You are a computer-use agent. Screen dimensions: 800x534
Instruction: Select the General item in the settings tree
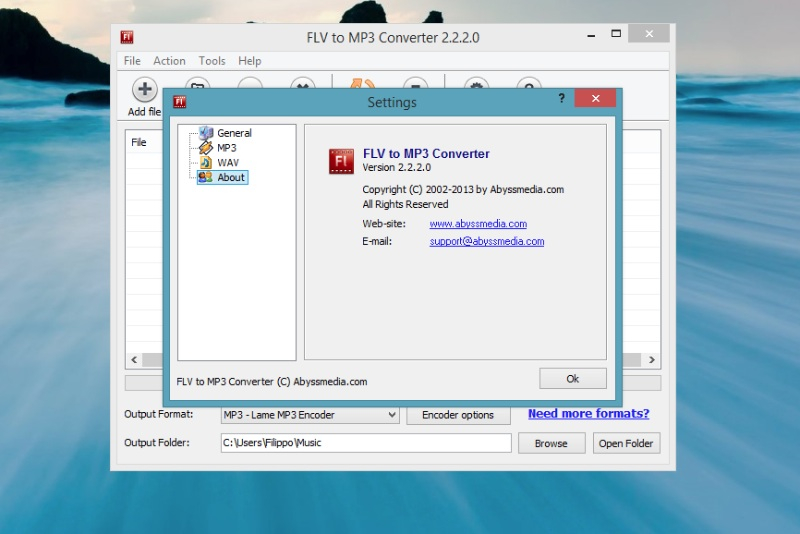coord(234,133)
